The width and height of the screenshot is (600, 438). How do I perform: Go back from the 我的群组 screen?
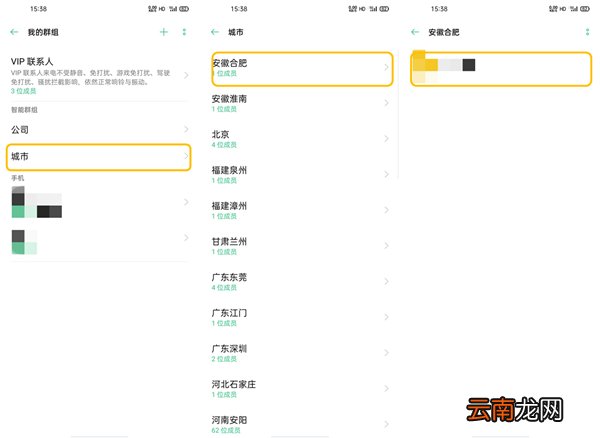pos(14,32)
